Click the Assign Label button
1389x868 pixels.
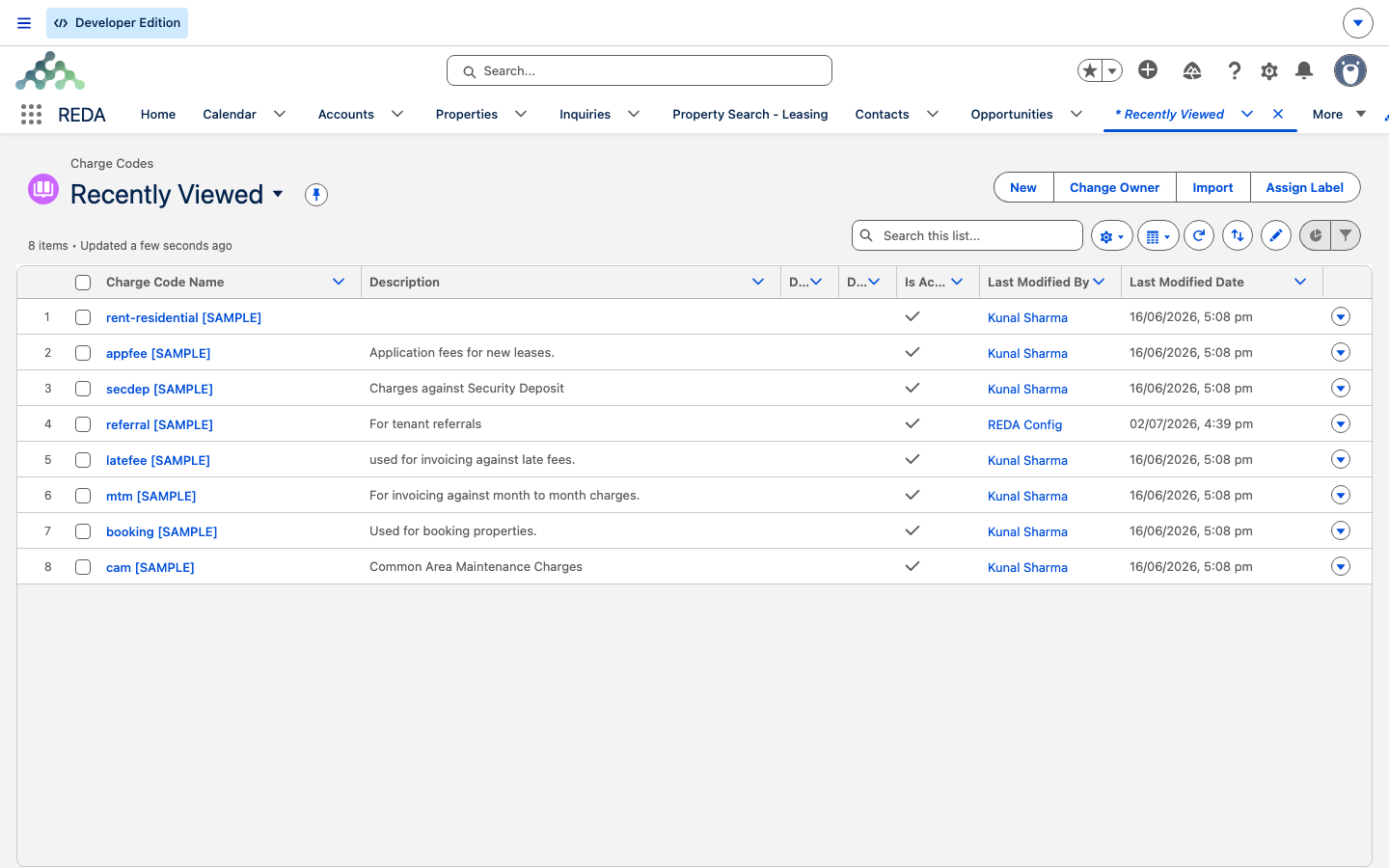(1305, 187)
